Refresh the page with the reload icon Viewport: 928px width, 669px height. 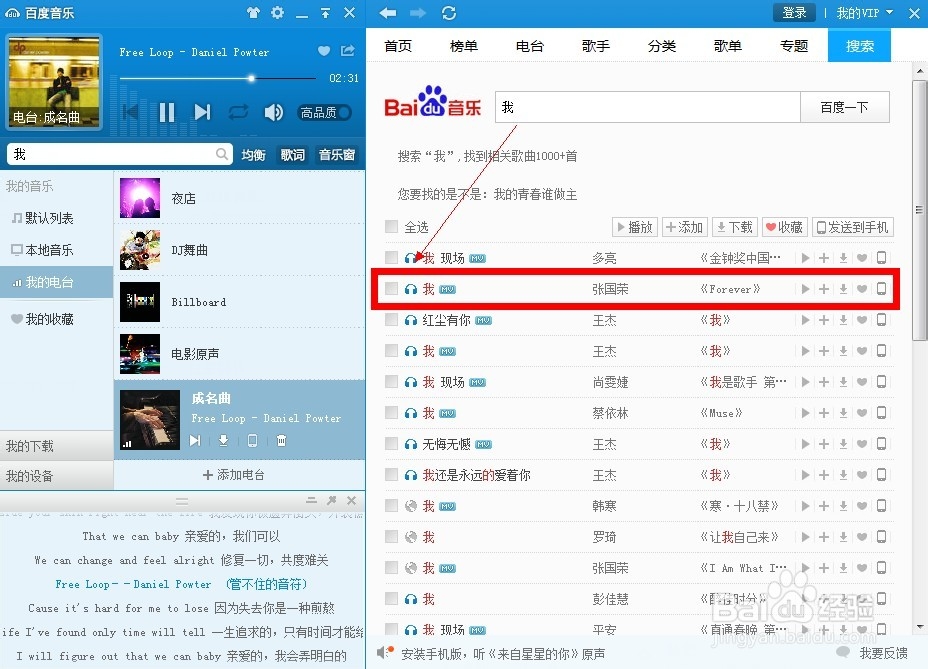pyautogui.click(x=449, y=12)
